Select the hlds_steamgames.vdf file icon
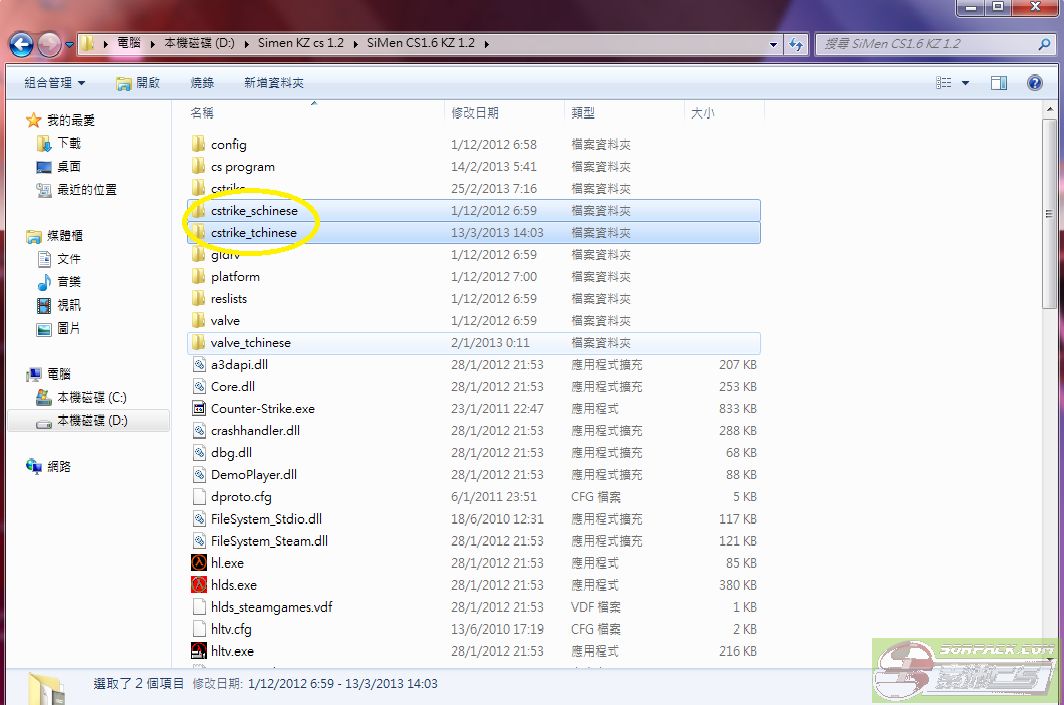The height and width of the screenshot is (705, 1064). [199, 607]
